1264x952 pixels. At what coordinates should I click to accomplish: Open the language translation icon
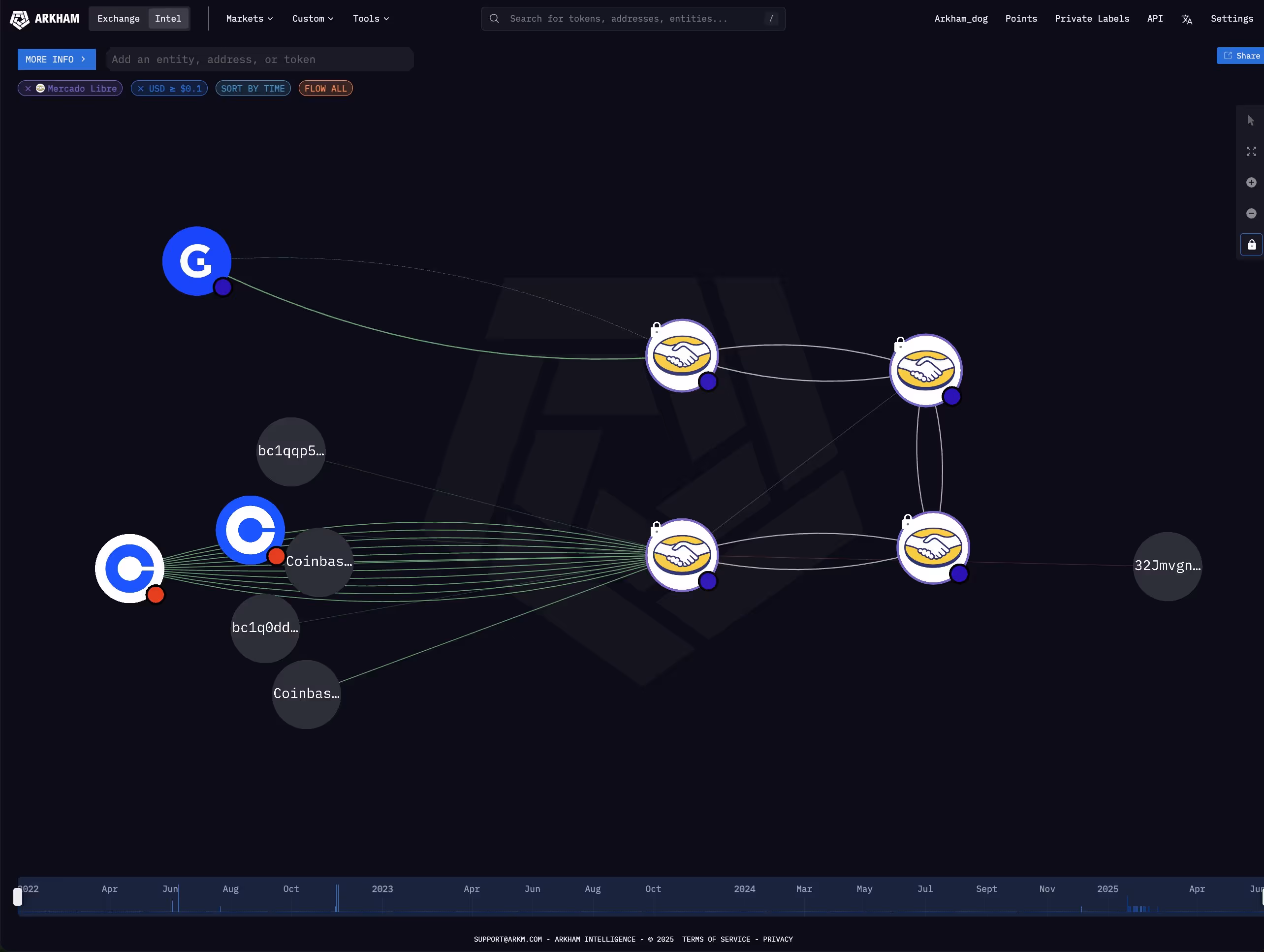point(1187,19)
